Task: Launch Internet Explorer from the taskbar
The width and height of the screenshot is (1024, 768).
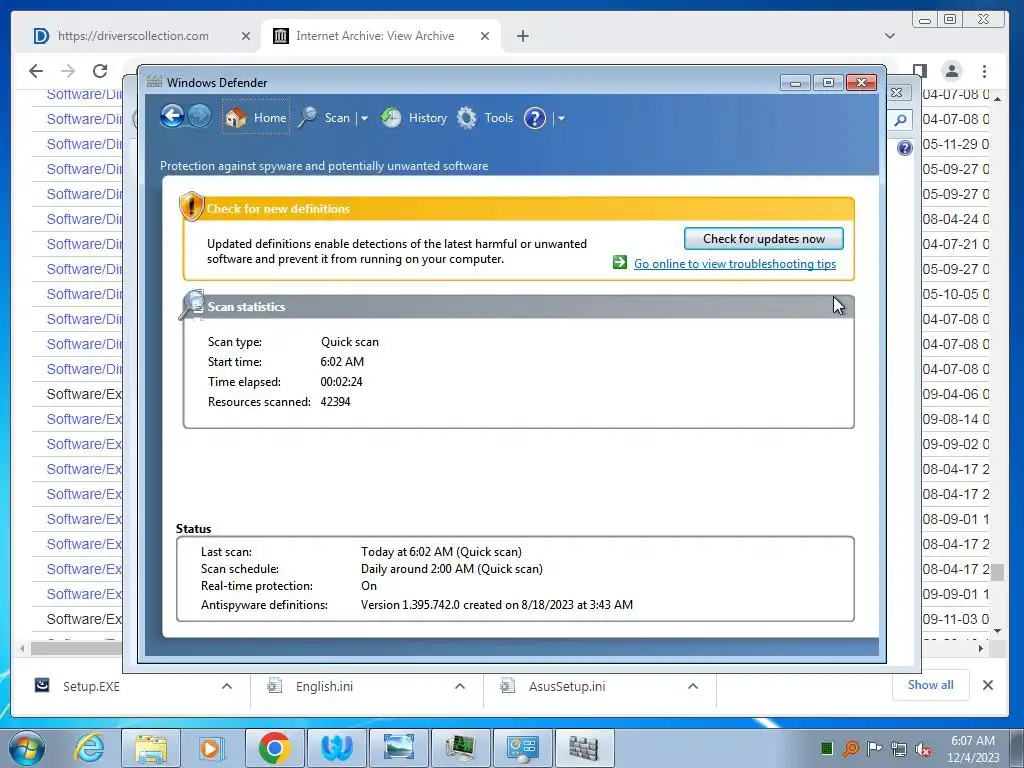Action: [89, 748]
